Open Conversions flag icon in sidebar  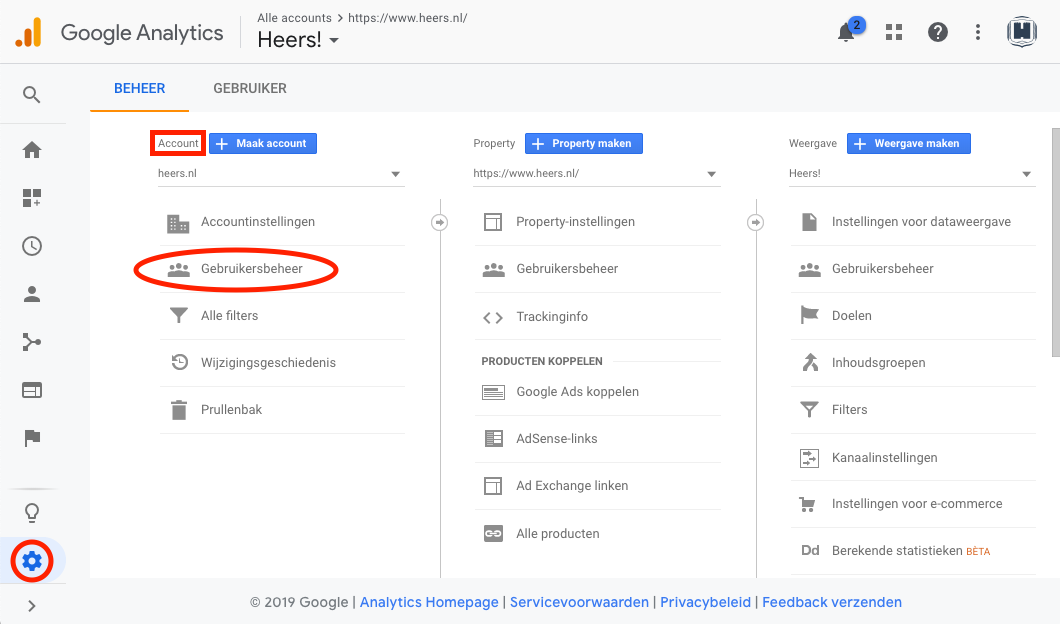(x=32, y=438)
